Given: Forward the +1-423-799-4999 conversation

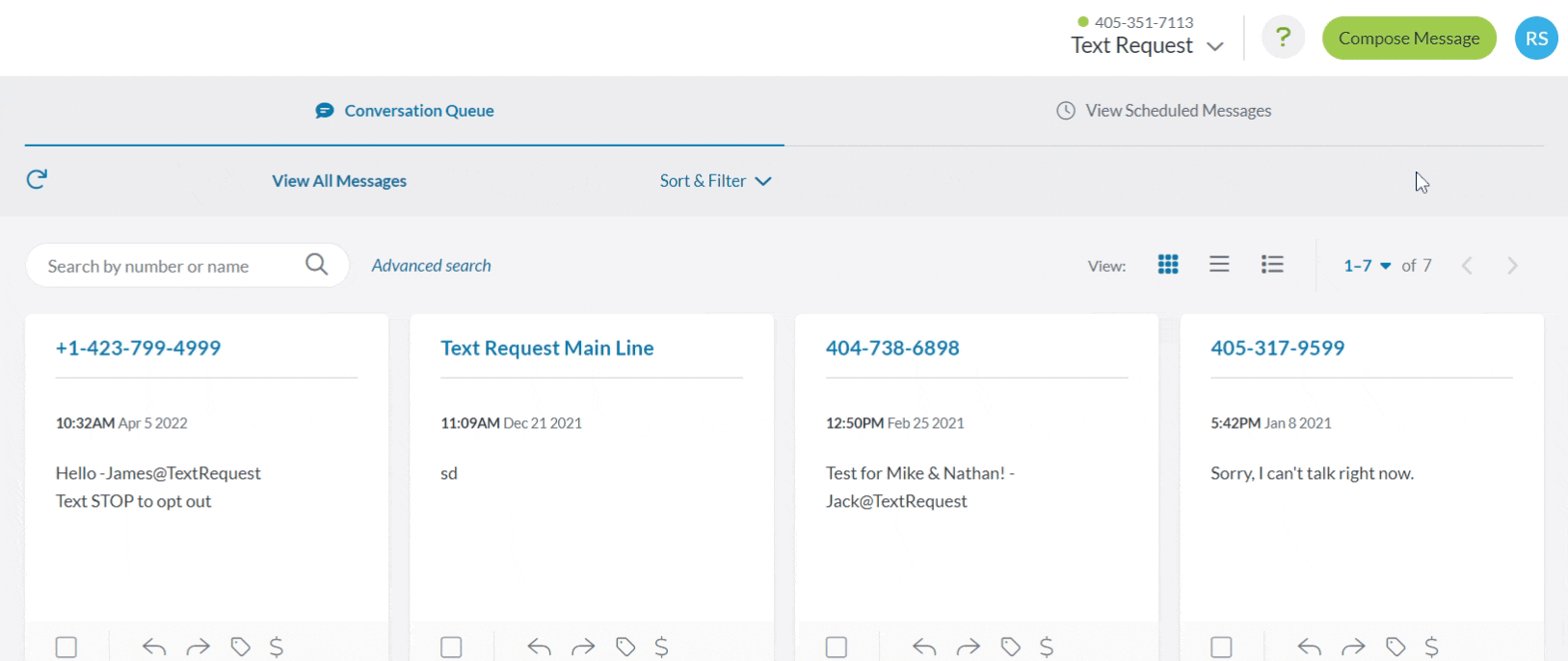Looking at the screenshot, I should (198, 647).
